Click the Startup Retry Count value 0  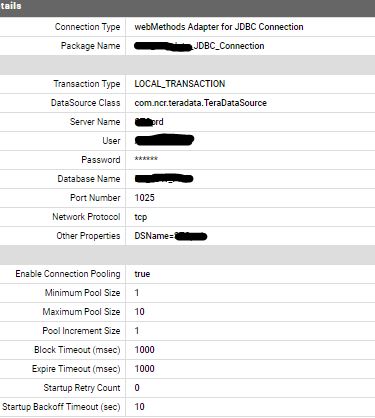137,388
